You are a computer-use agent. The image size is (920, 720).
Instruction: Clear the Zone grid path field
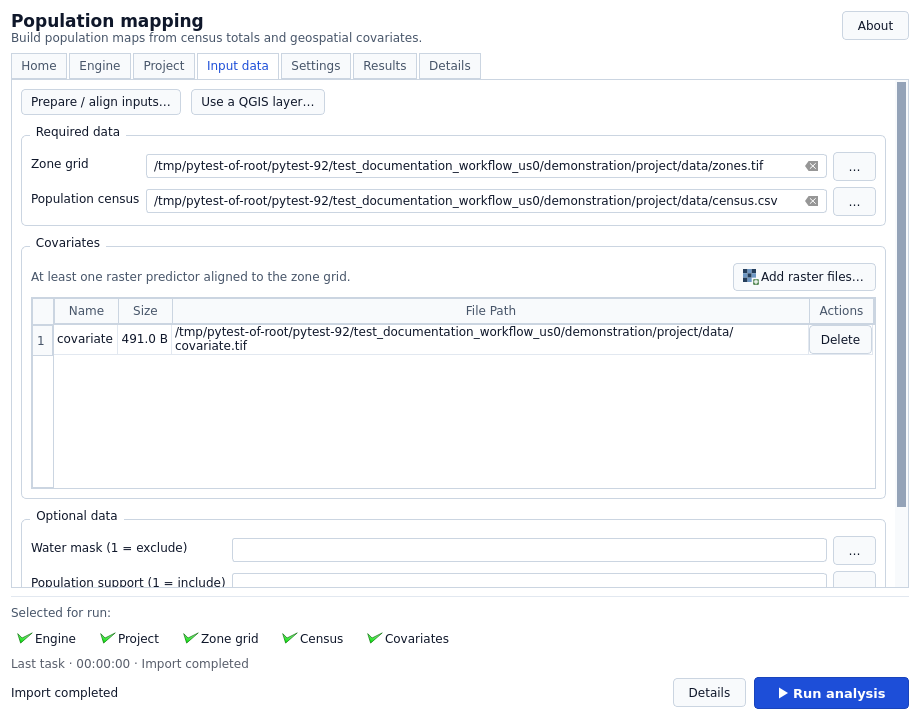812,166
